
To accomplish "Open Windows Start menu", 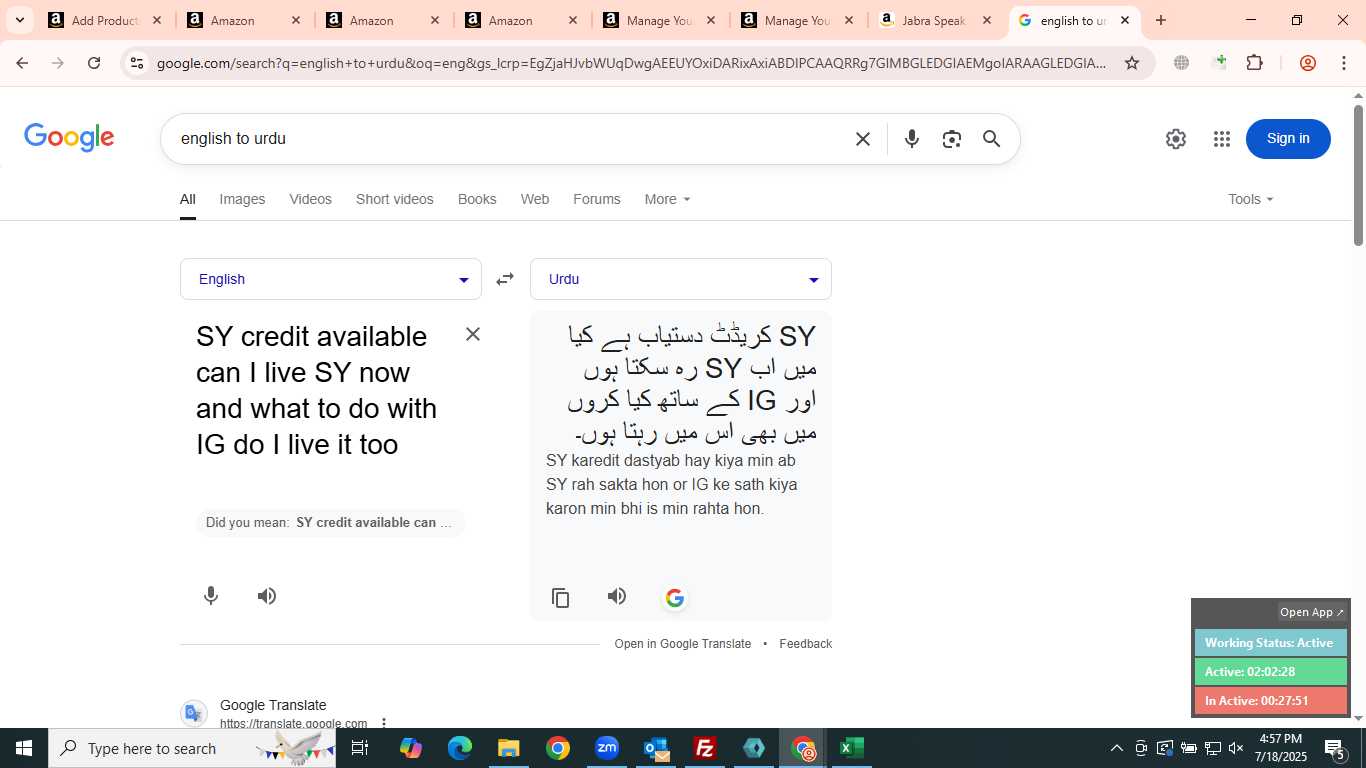I will point(24,748).
